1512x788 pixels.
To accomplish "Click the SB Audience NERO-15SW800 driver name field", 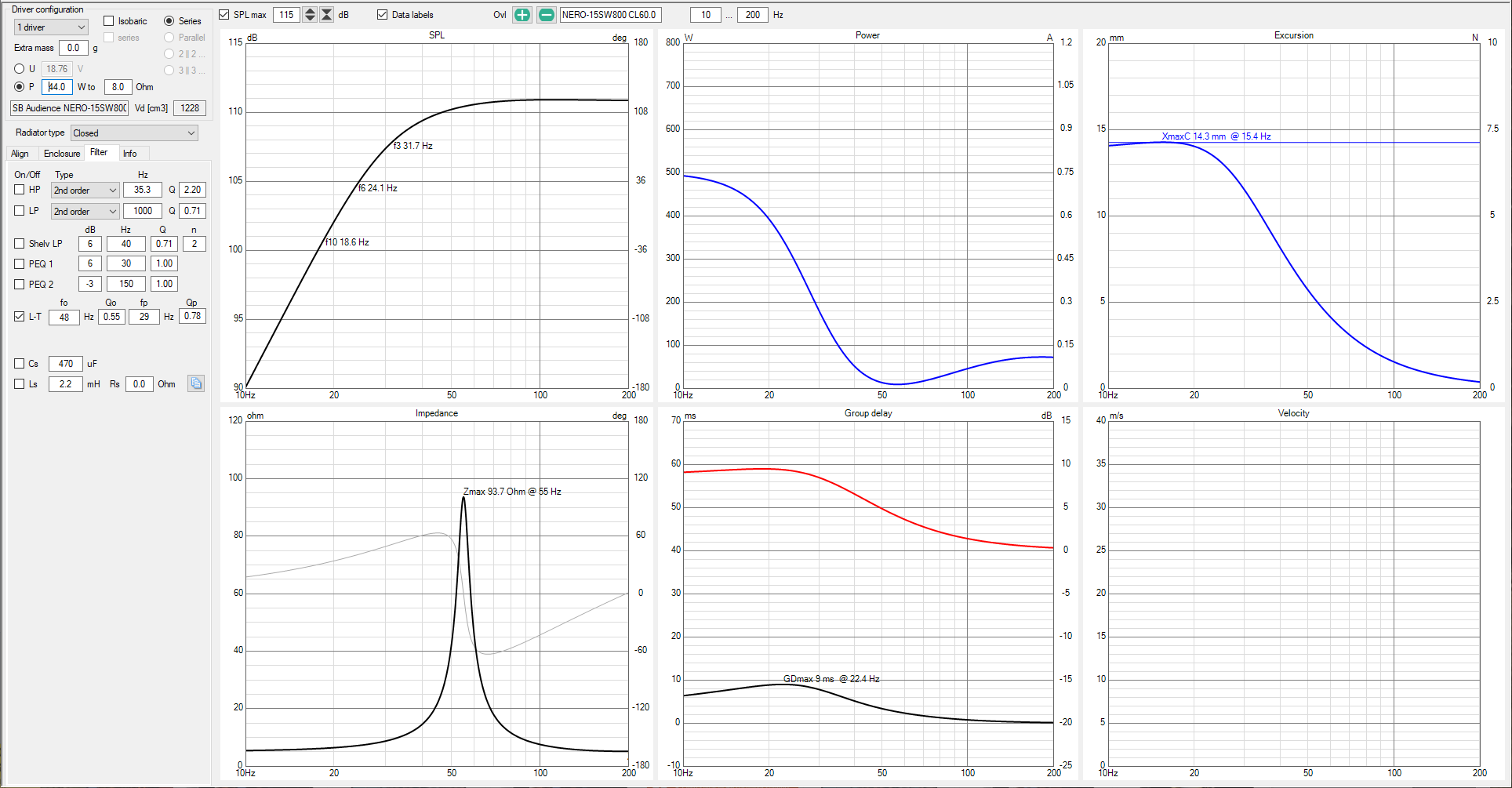I will (69, 108).
